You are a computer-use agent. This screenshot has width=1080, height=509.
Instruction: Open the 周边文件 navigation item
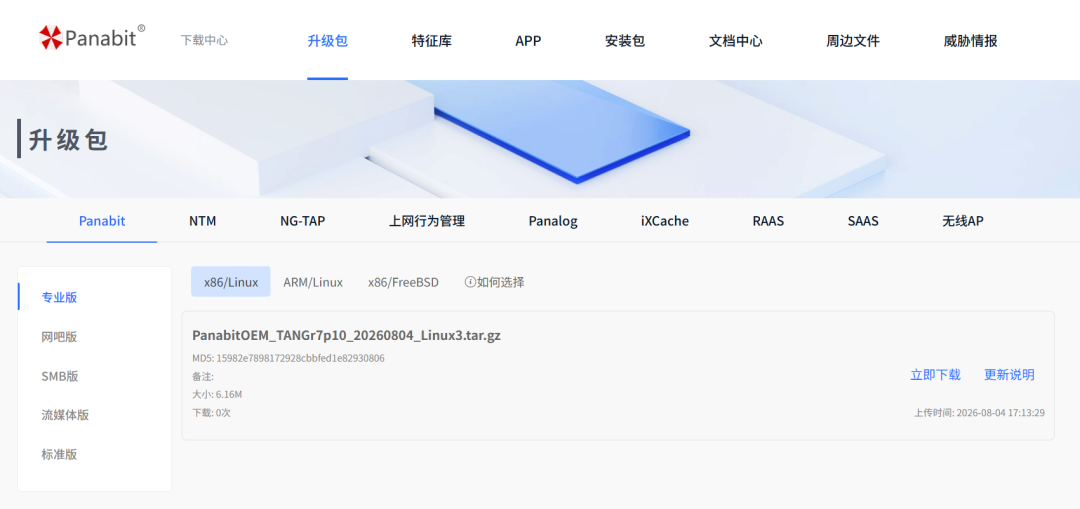[x=853, y=41]
